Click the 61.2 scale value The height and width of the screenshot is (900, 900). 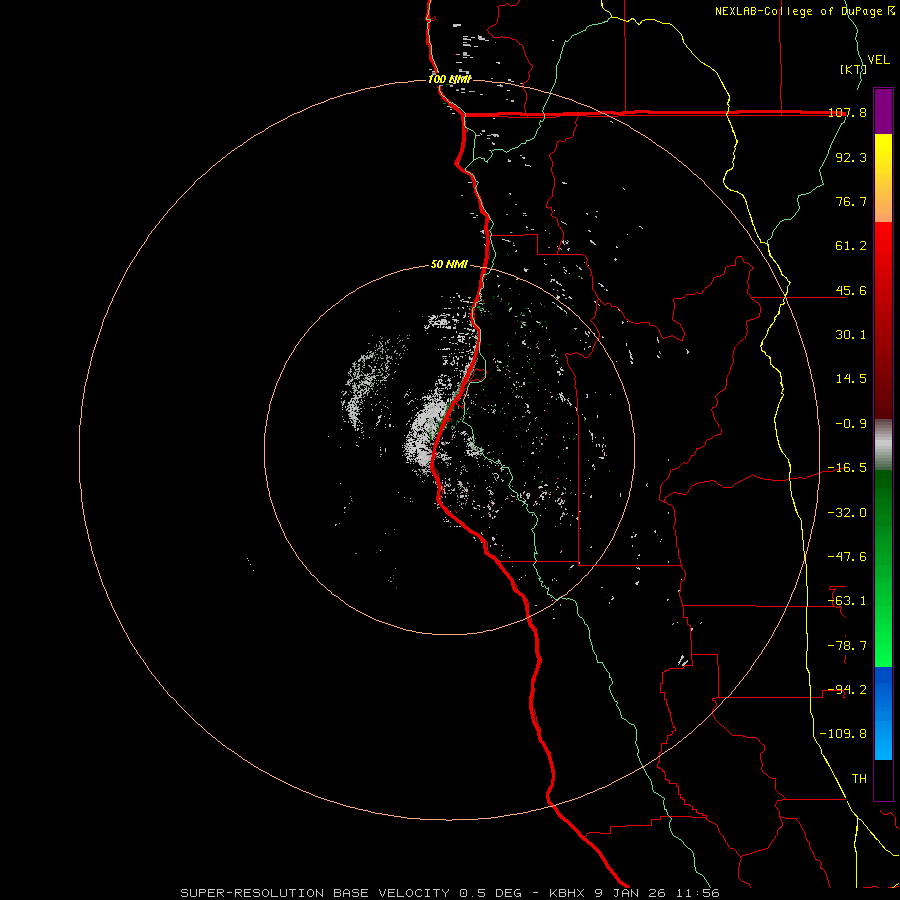pyautogui.click(x=851, y=246)
